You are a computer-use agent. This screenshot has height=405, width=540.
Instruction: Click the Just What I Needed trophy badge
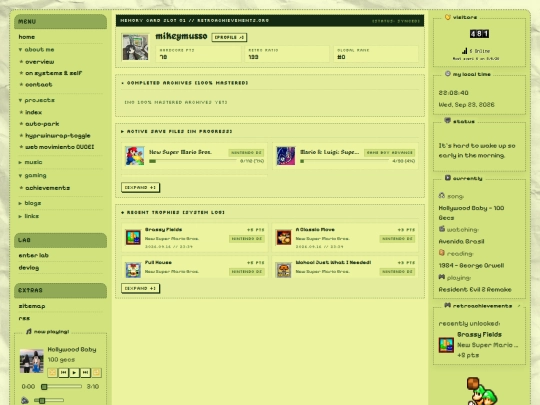[x=284, y=270]
